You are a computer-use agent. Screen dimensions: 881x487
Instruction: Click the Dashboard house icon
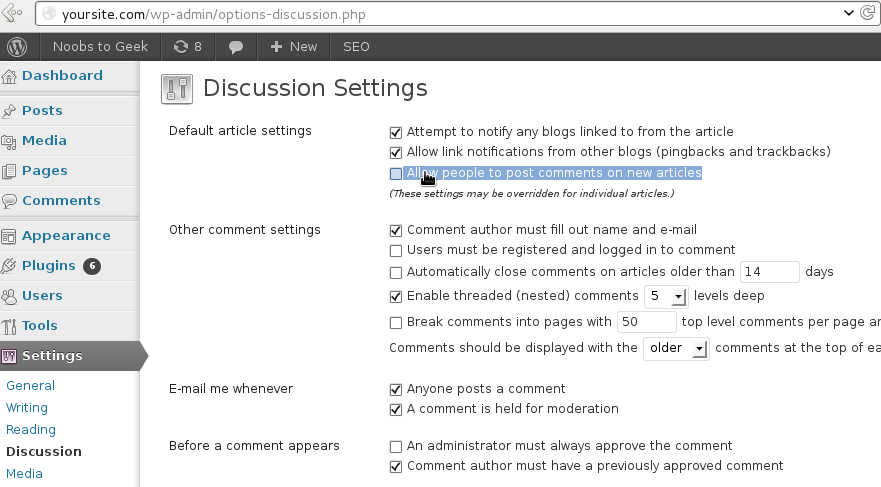9,76
